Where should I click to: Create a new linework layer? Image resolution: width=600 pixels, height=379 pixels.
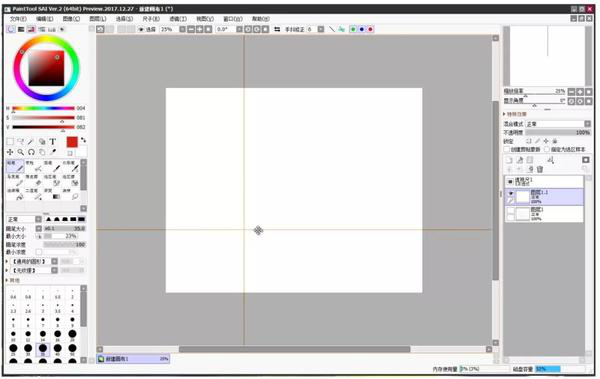pyautogui.click(x=520, y=160)
